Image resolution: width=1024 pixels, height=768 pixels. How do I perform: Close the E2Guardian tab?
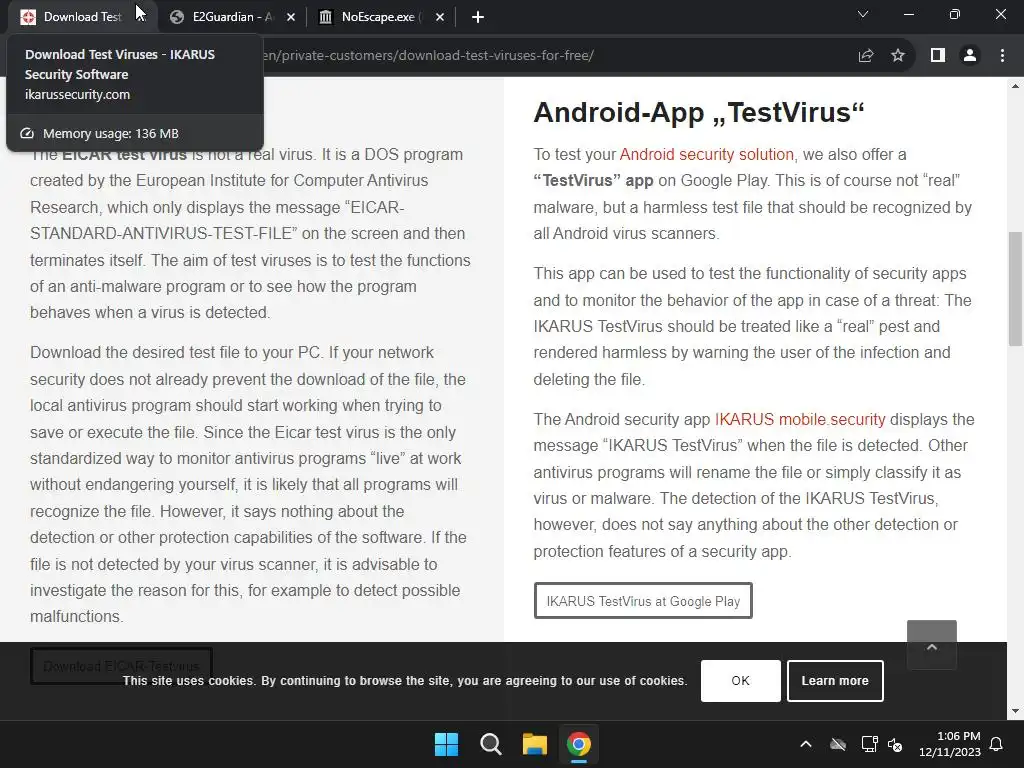pyautogui.click(x=291, y=17)
